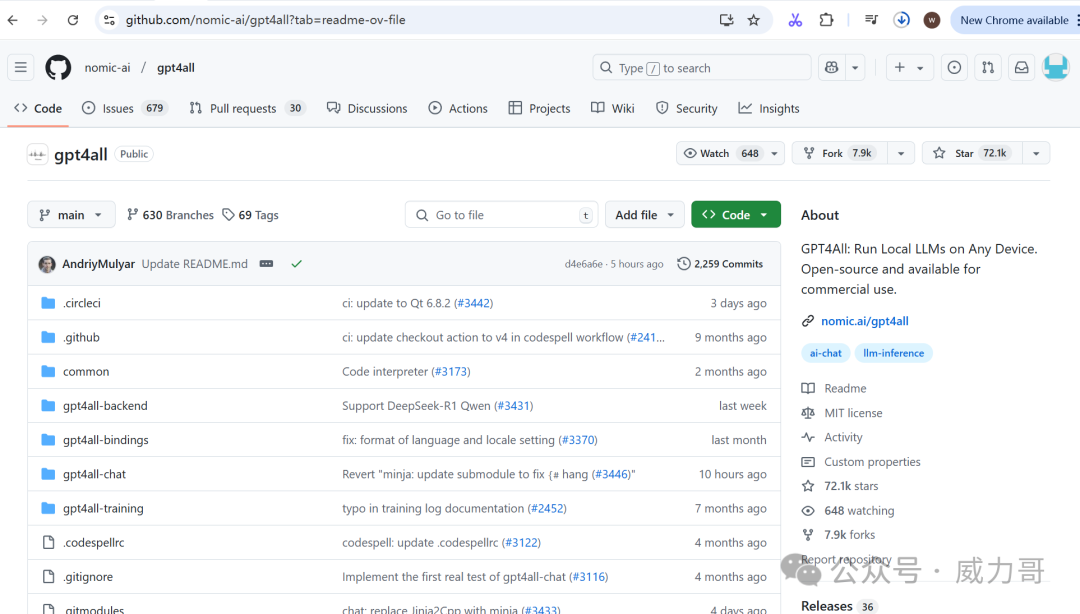Switch to the Pull requests tab
Viewport: 1080px width, 614px height.
247,108
